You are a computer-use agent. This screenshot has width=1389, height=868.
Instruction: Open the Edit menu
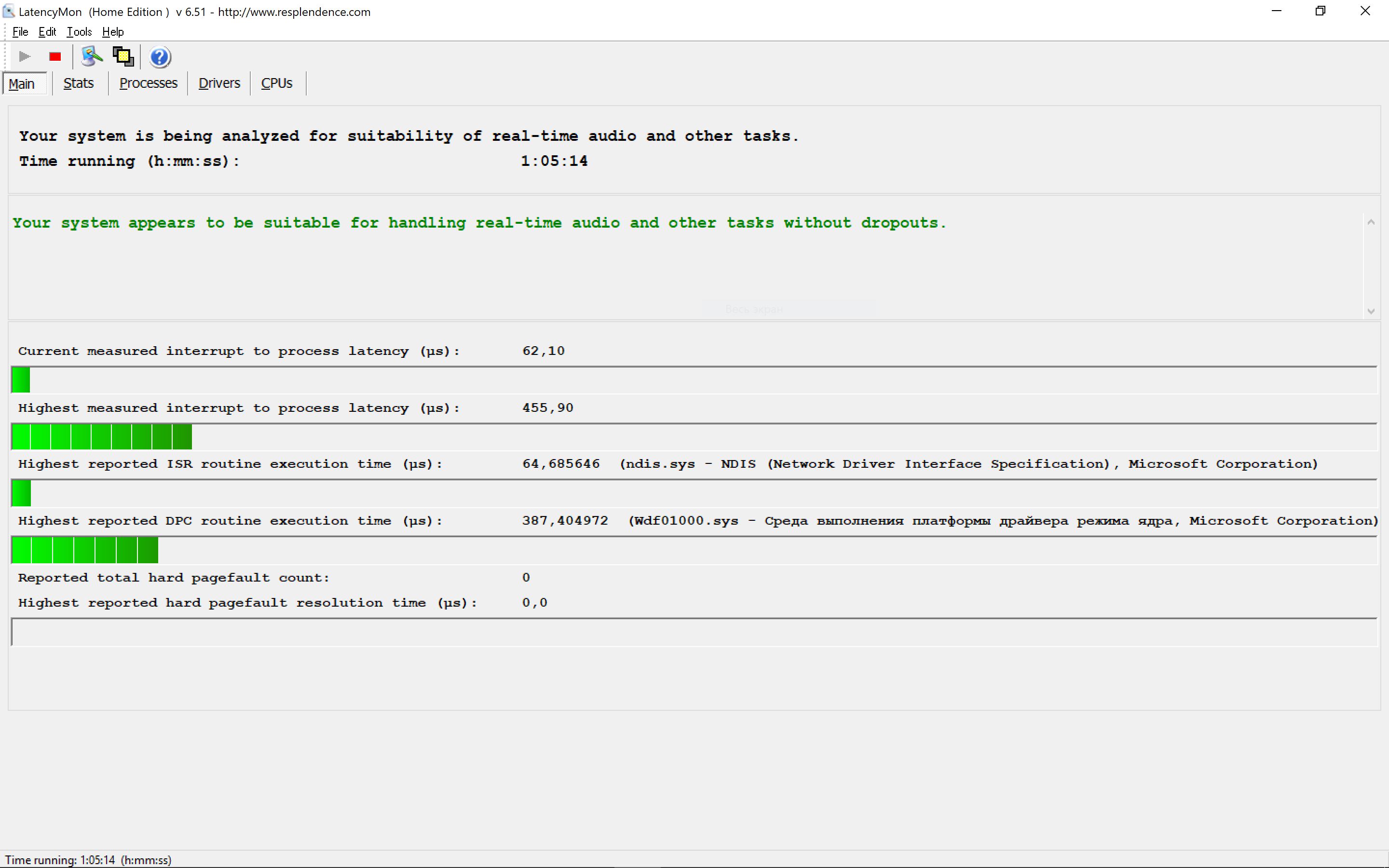[x=47, y=31]
